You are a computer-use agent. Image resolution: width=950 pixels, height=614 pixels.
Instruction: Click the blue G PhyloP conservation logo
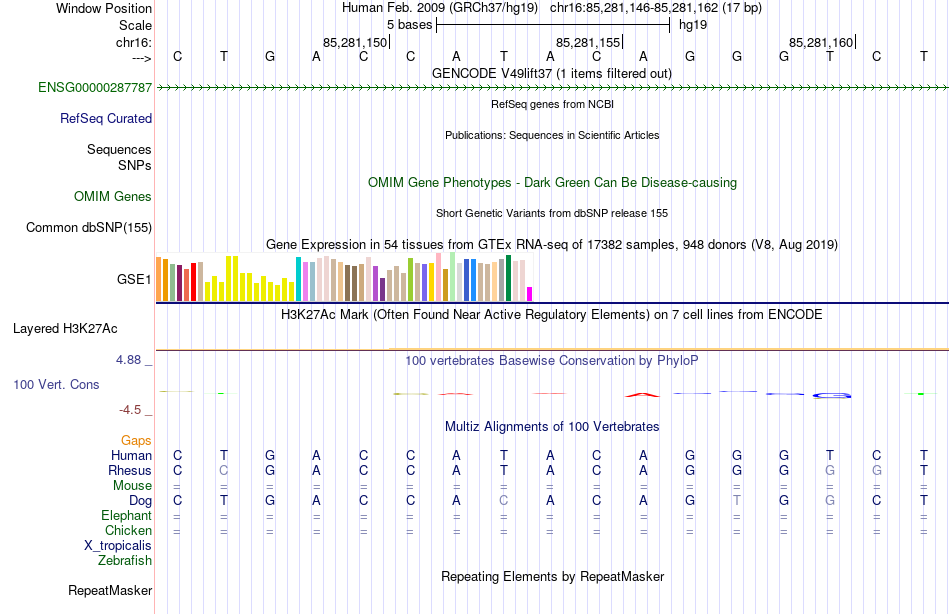click(x=832, y=395)
